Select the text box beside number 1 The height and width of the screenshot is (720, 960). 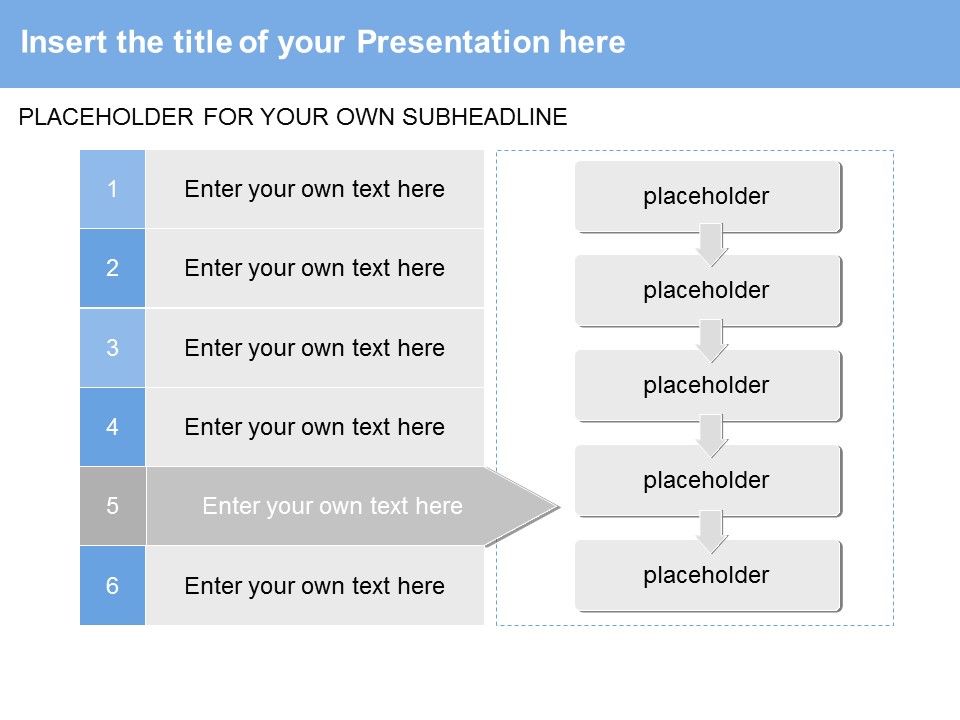(314, 189)
